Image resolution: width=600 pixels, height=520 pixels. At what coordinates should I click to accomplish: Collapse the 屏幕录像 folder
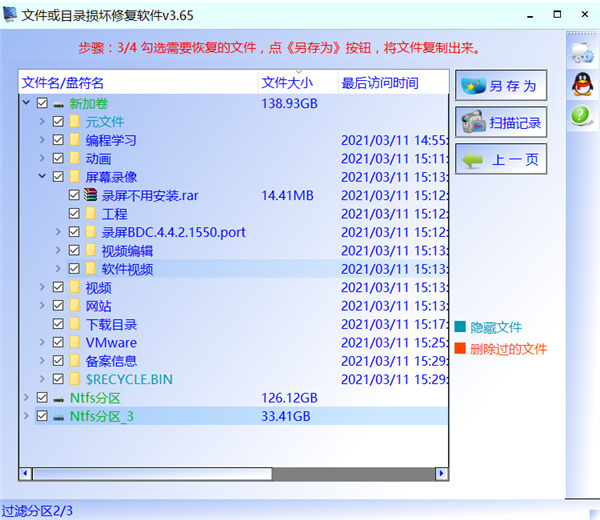pos(42,177)
